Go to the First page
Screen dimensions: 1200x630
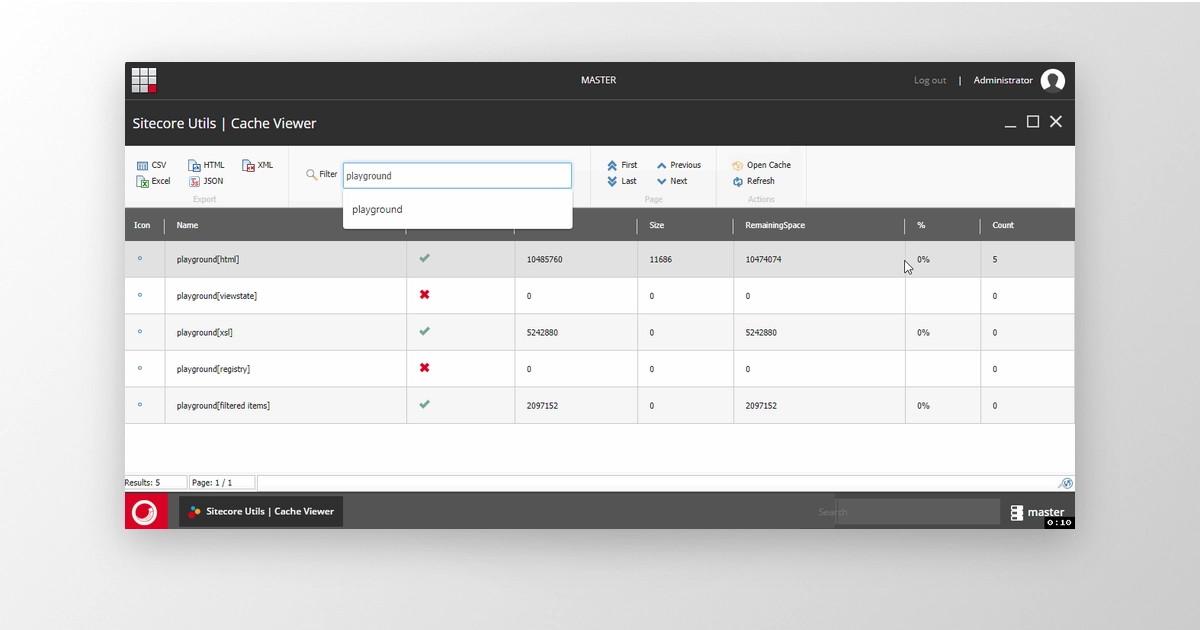(622, 165)
